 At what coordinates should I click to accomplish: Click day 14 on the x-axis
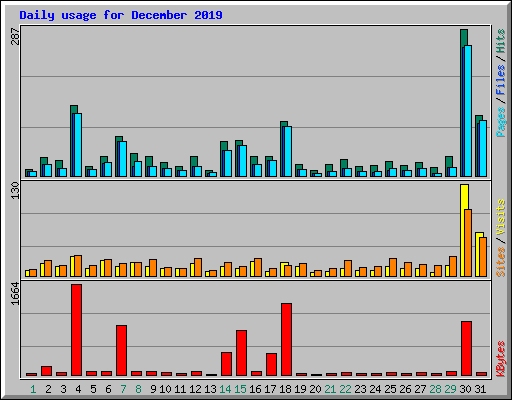[225, 389]
